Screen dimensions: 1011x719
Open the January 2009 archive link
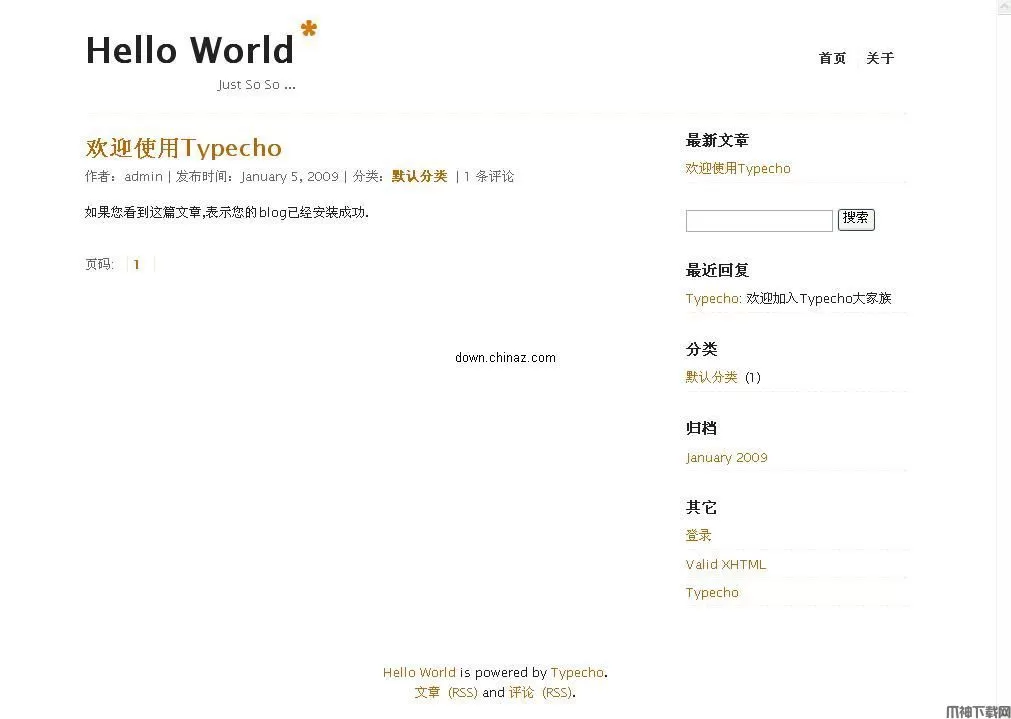point(726,457)
